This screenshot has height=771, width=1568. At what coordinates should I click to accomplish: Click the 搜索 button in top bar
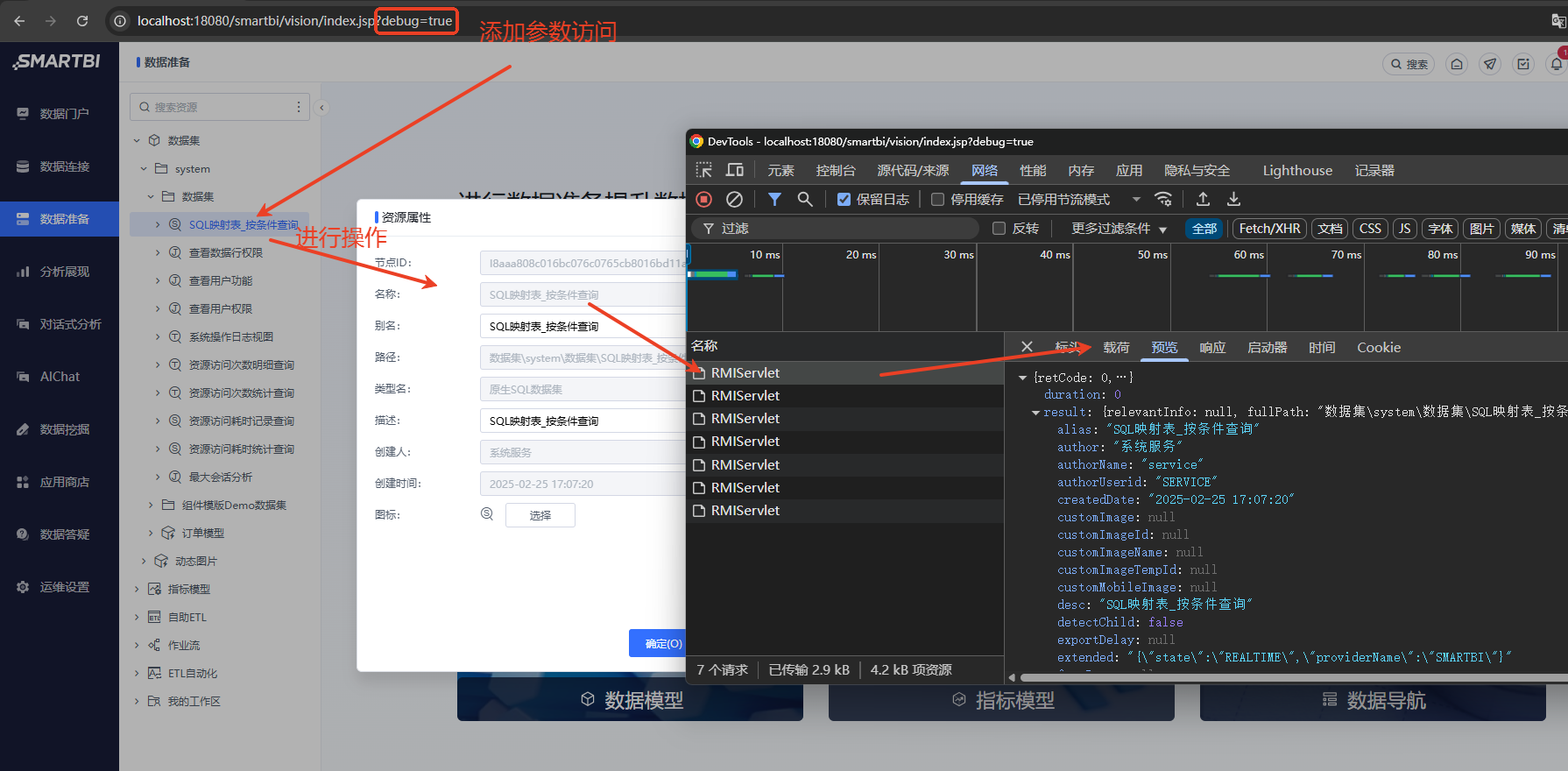[x=1409, y=64]
